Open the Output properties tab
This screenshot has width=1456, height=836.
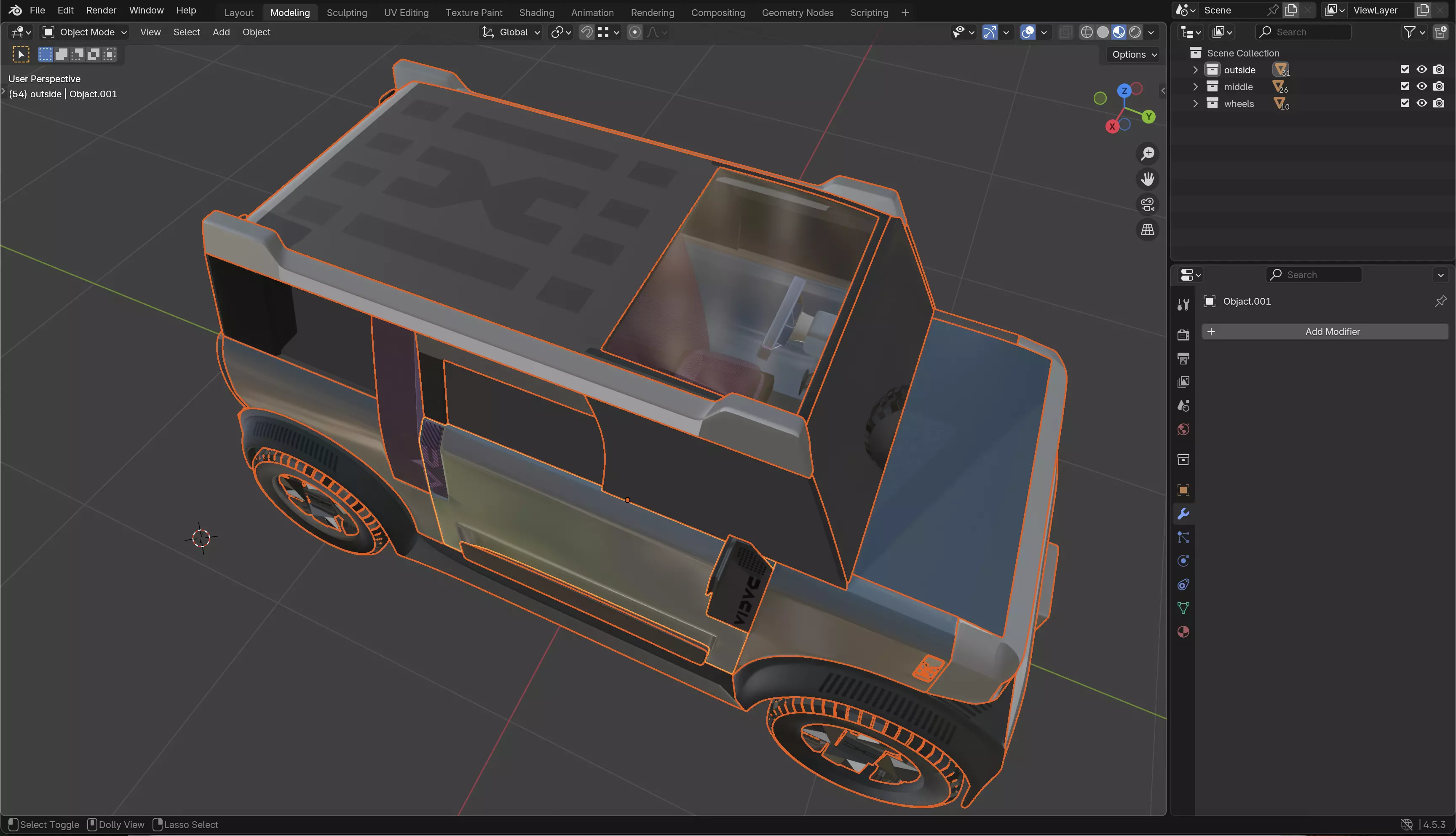pos(1183,359)
